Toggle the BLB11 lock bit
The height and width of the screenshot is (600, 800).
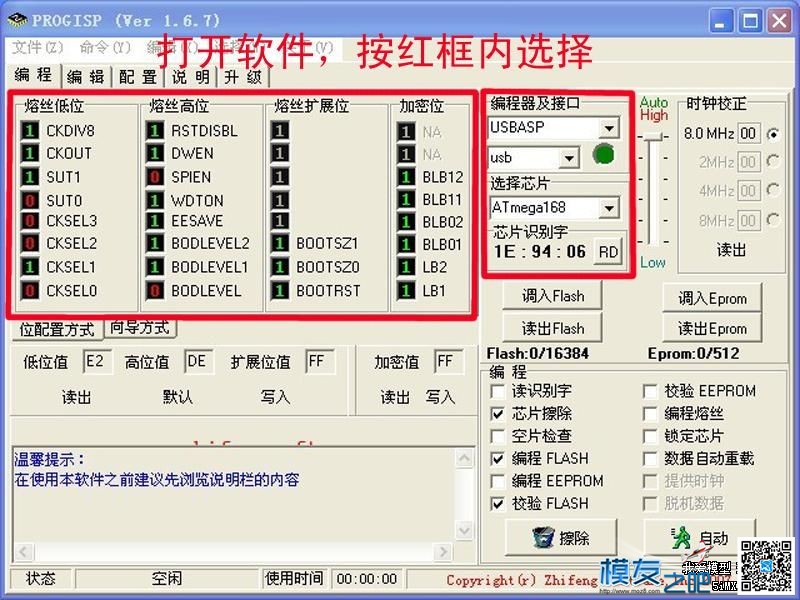tap(406, 199)
